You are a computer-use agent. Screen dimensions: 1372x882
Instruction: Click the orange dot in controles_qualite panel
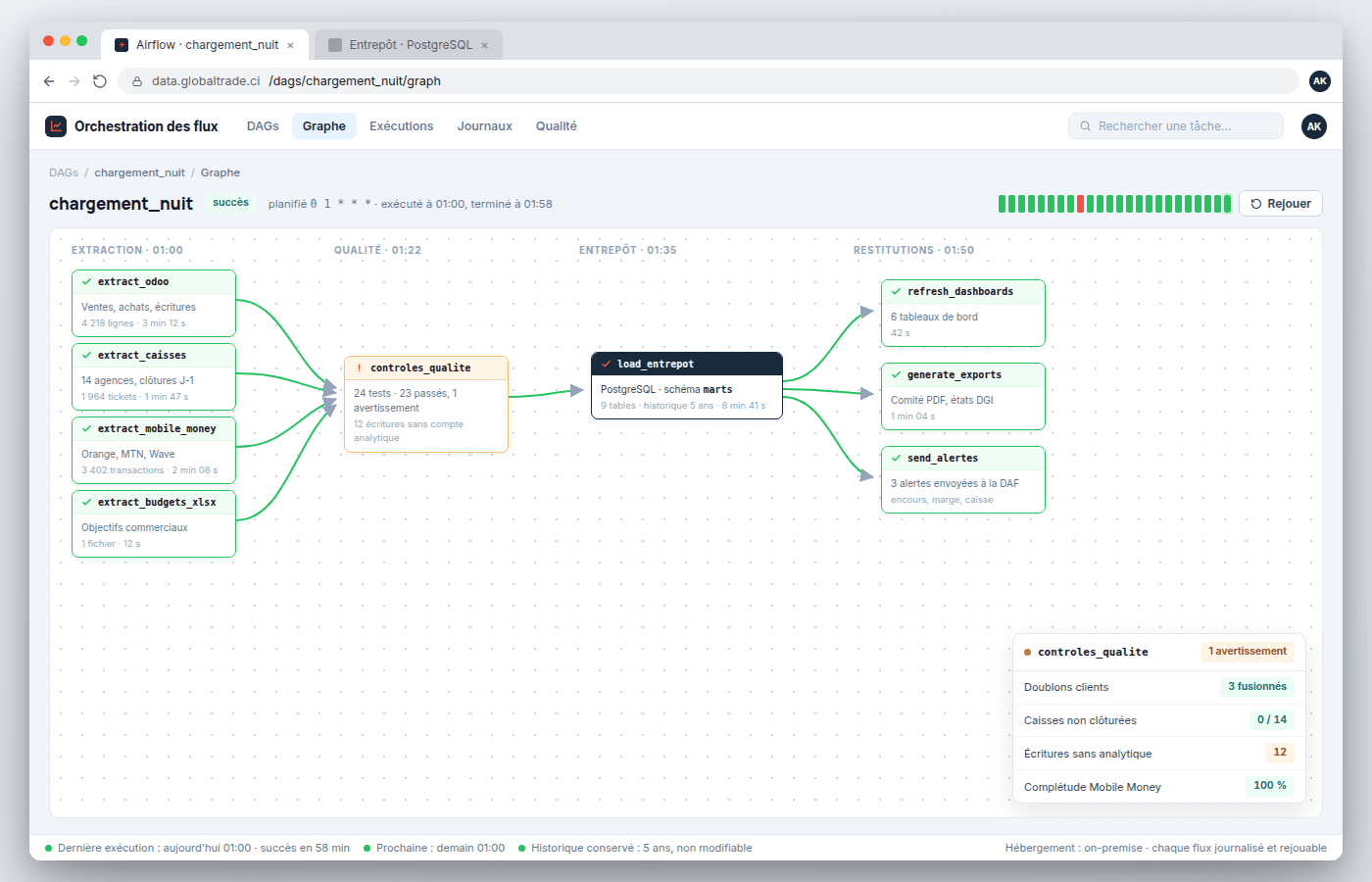pos(1028,653)
